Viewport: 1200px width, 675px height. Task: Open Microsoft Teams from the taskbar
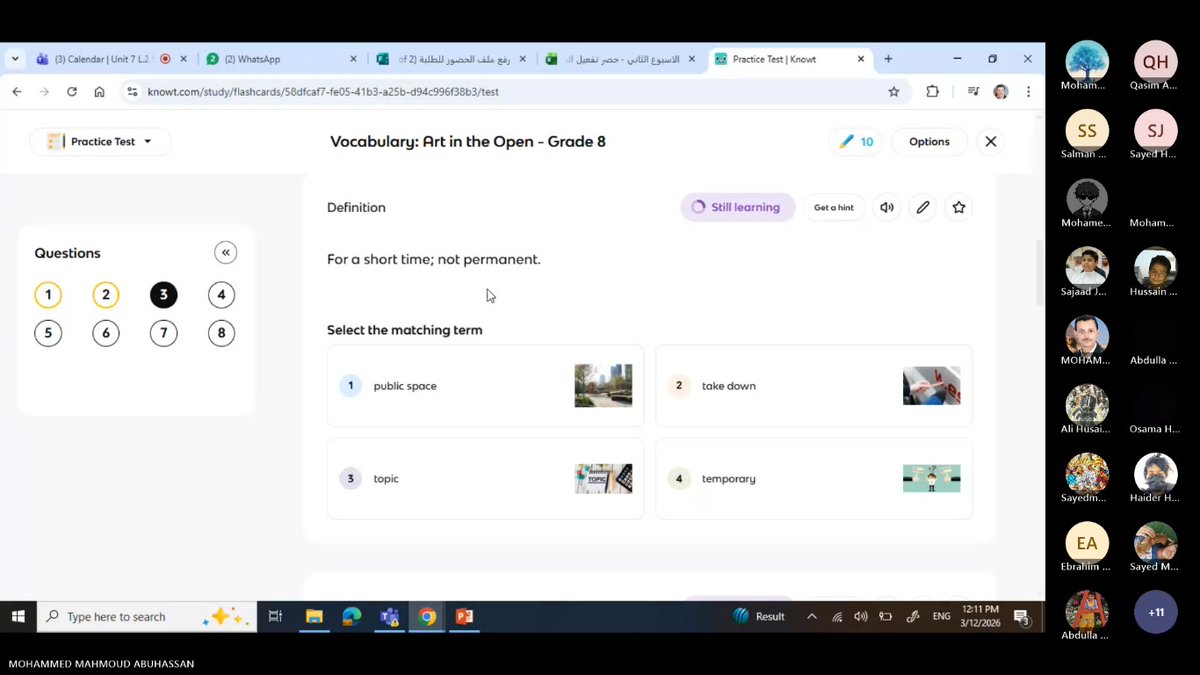point(389,616)
